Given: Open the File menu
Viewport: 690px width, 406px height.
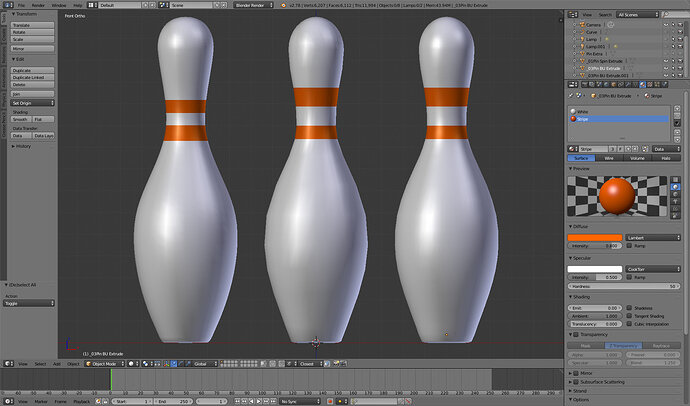Looking at the screenshot, I should (x=21, y=5).
